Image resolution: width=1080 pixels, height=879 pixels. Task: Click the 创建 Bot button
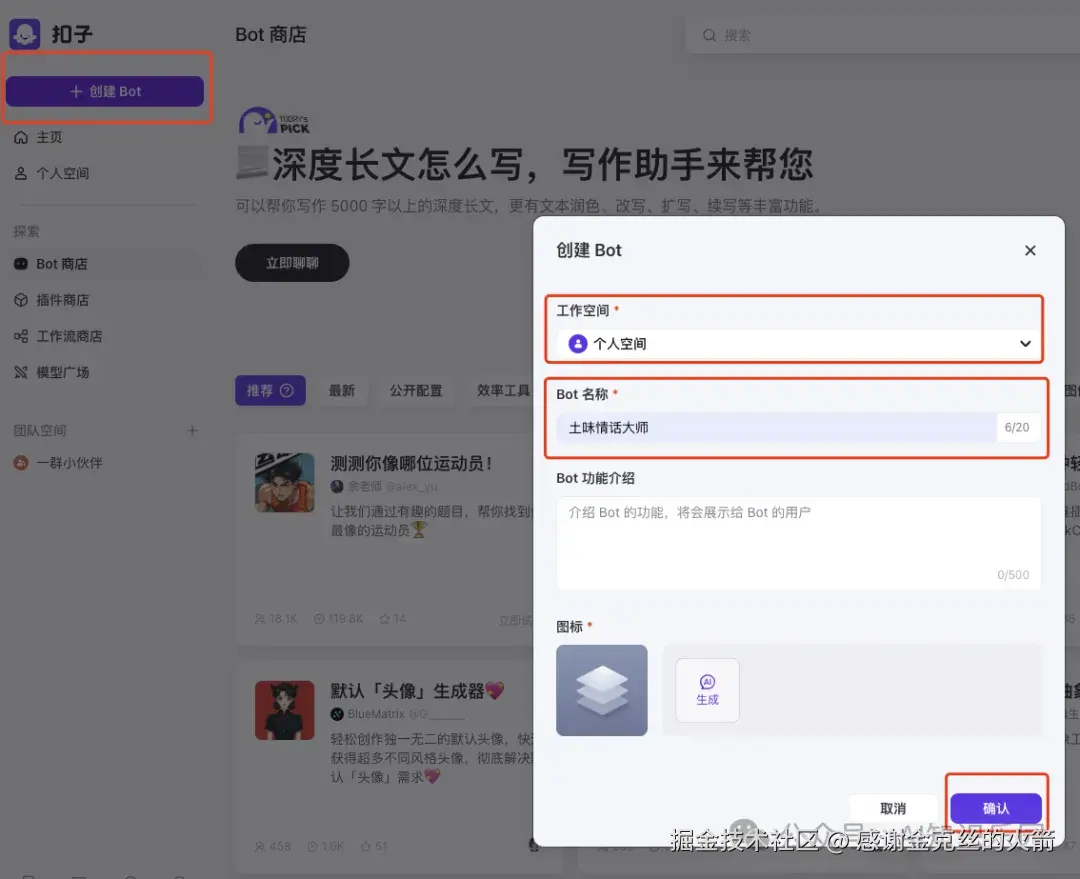(106, 92)
